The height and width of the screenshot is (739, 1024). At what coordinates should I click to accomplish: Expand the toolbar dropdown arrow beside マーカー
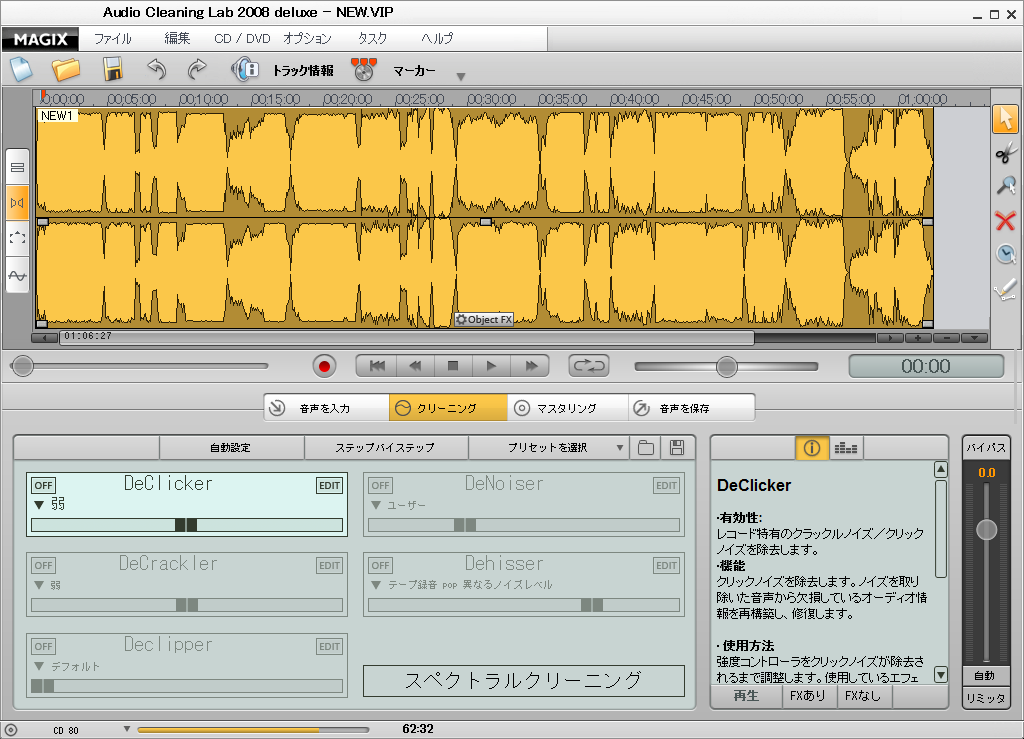click(461, 77)
